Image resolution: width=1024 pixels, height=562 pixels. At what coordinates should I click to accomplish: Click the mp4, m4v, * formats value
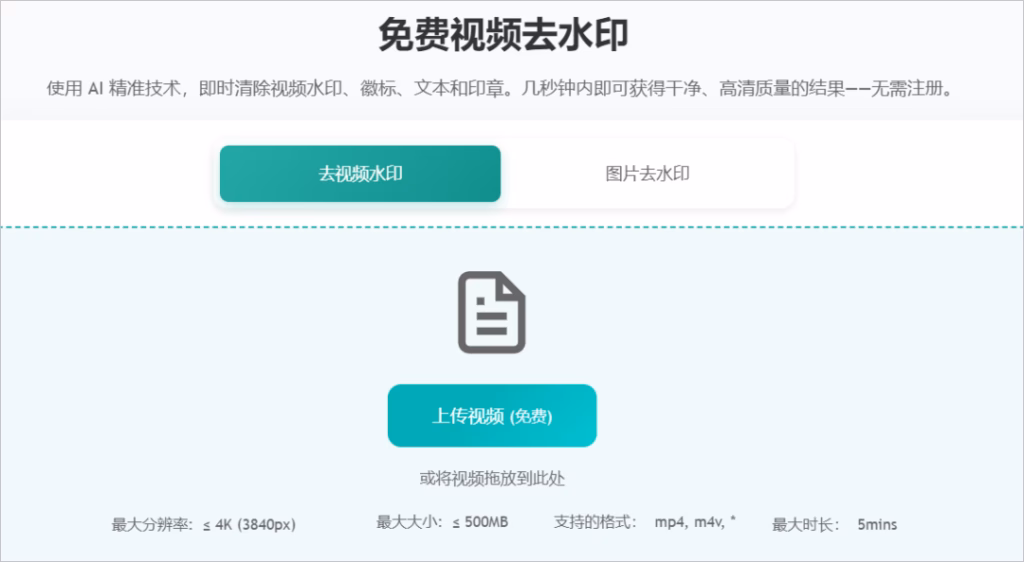[x=695, y=522]
